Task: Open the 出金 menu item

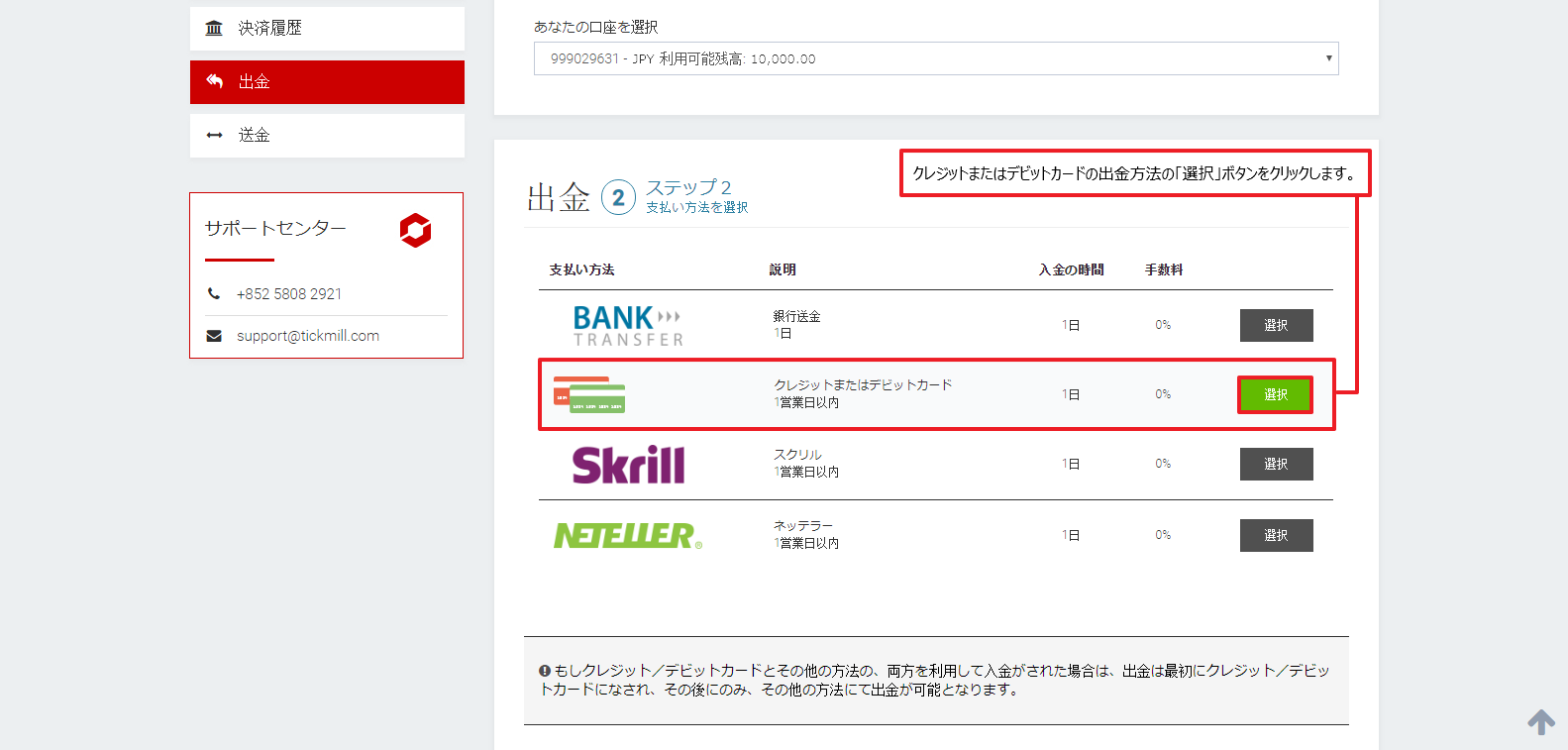Action: pos(327,82)
